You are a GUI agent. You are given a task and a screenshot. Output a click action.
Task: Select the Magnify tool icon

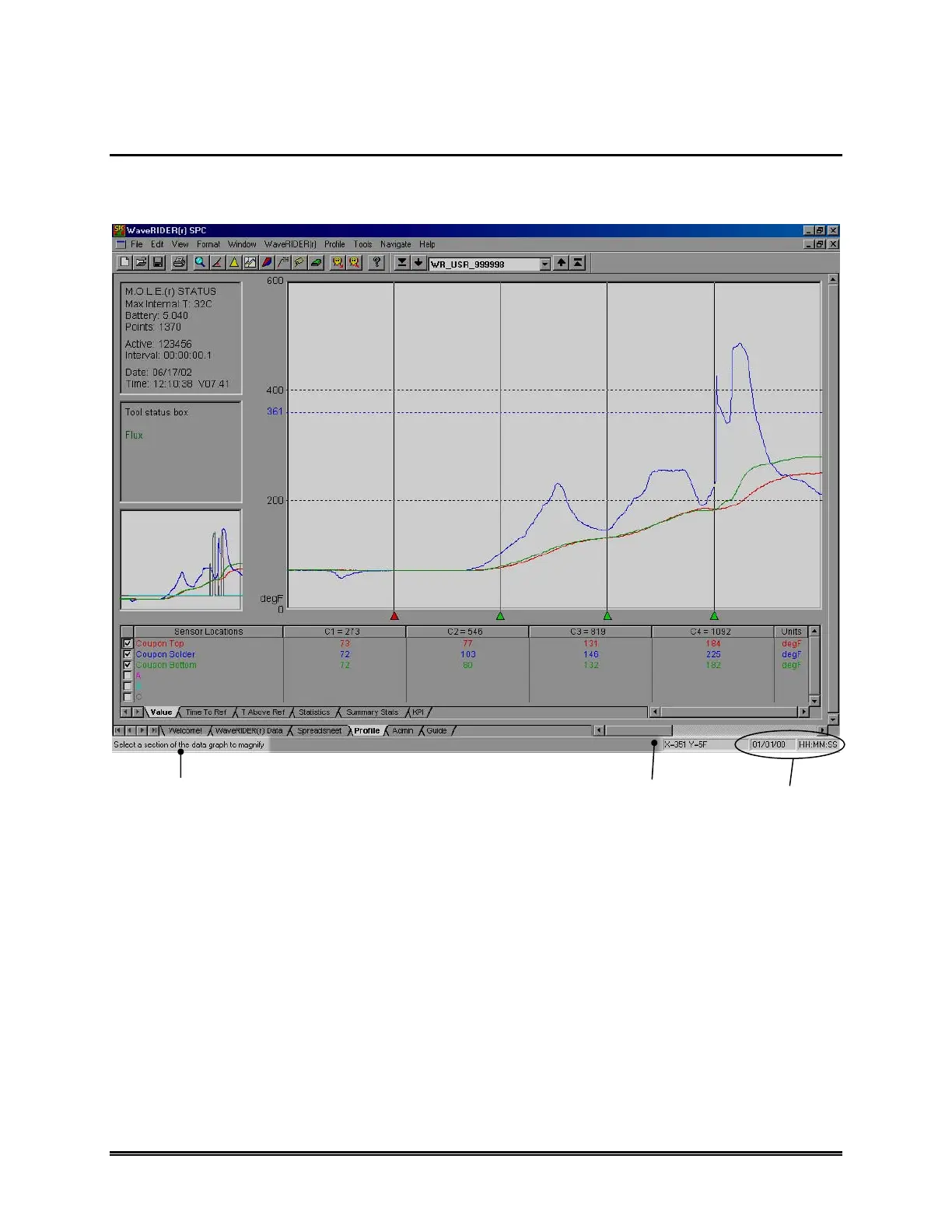pyautogui.click(x=200, y=263)
